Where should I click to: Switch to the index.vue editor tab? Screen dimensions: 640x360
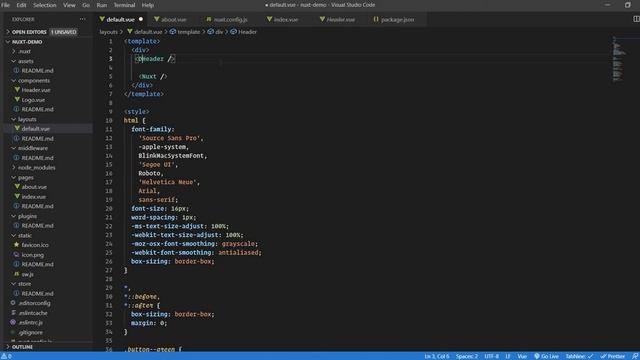(x=286, y=19)
